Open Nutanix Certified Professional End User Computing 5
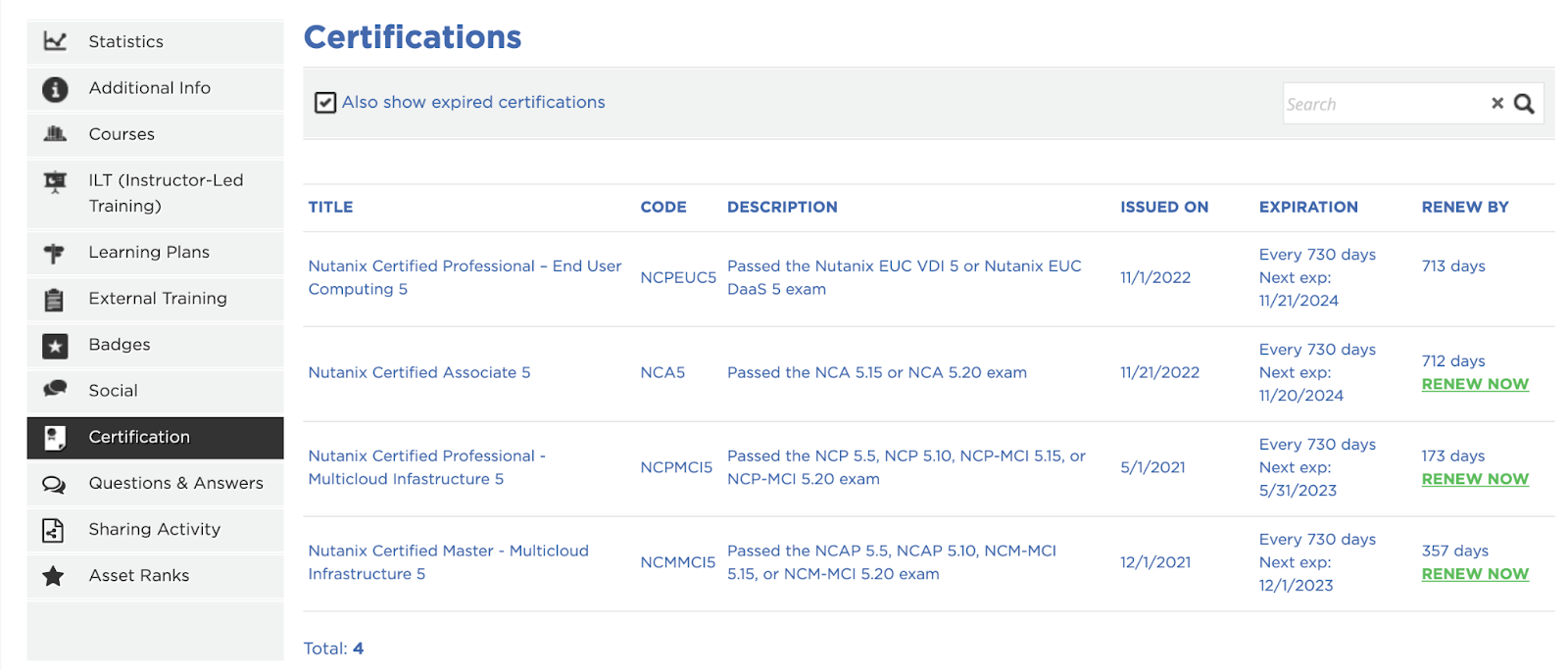Viewport: 1568px width, 670px height. pyautogui.click(x=465, y=277)
